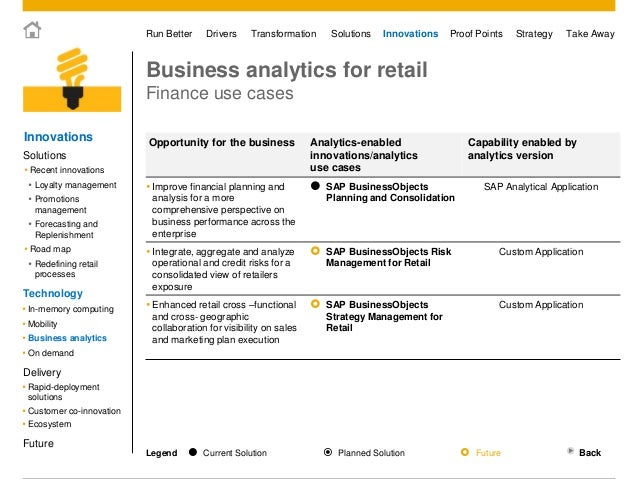The width and height of the screenshot is (638, 479).
Task: Click orange ring beside Strategy Management for Retail
Action: 315,304
